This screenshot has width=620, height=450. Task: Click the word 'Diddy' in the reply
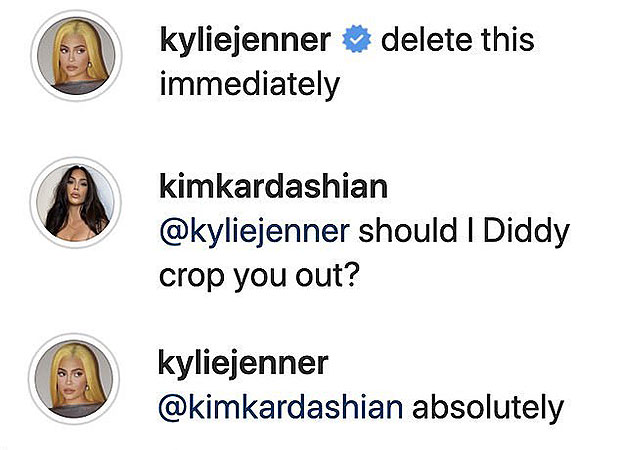(526, 233)
